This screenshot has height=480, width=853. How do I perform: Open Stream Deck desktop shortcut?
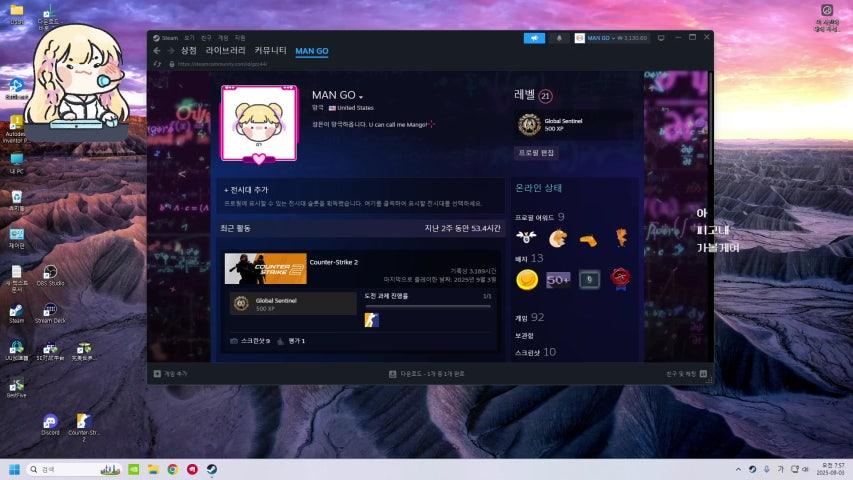[x=50, y=313]
